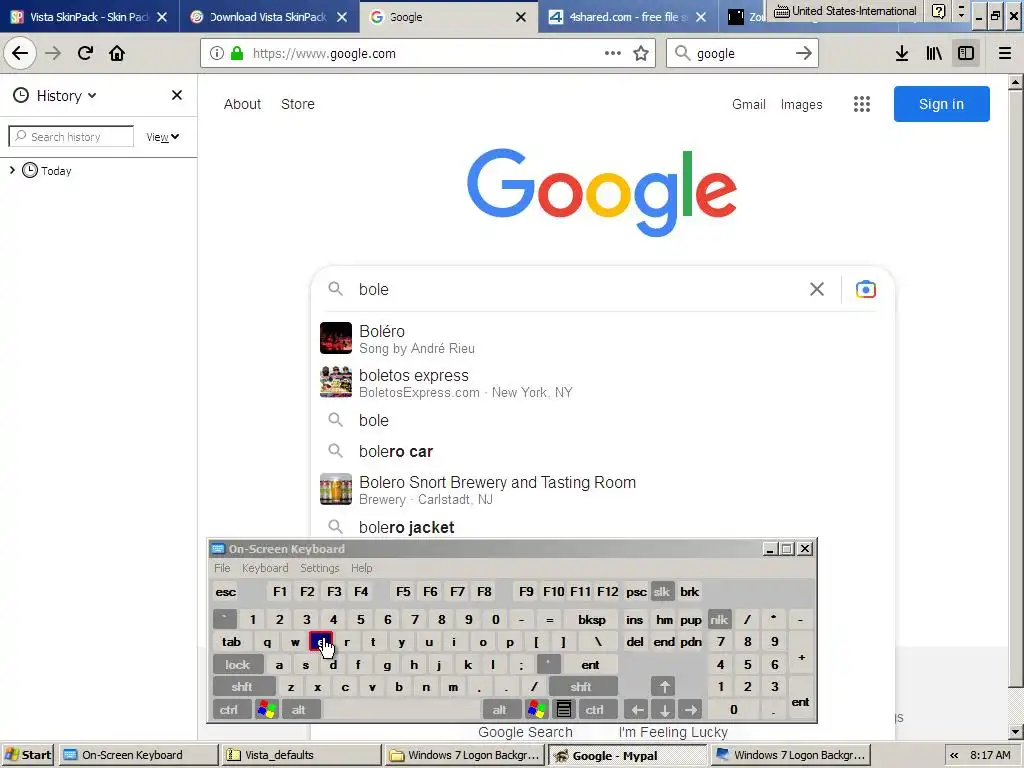Open the page actions three-dot menu
The image size is (1024, 768).
(613, 54)
